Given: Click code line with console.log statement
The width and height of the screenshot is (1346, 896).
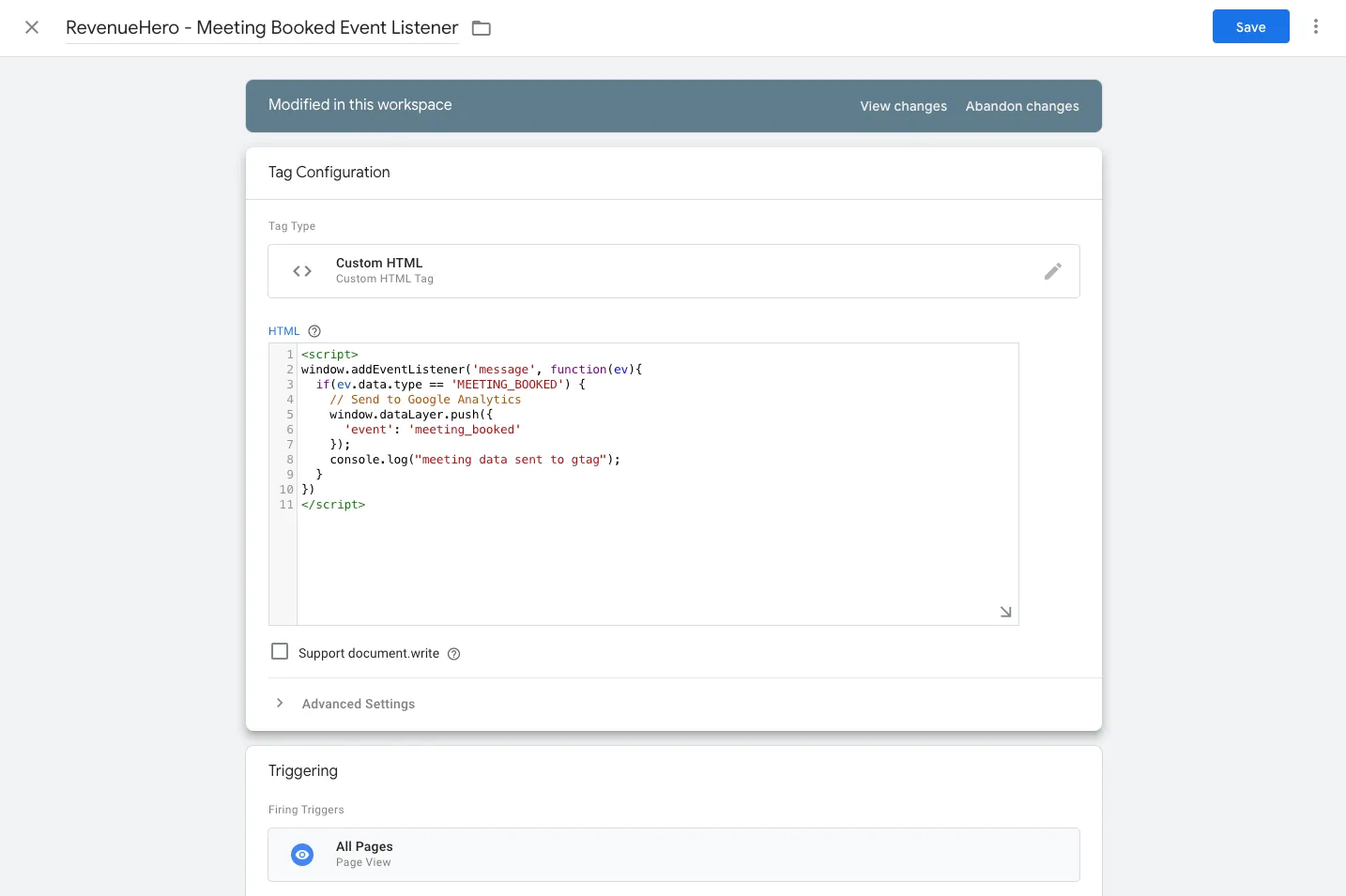Looking at the screenshot, I should pyautogui.click(x=475, y=460).
